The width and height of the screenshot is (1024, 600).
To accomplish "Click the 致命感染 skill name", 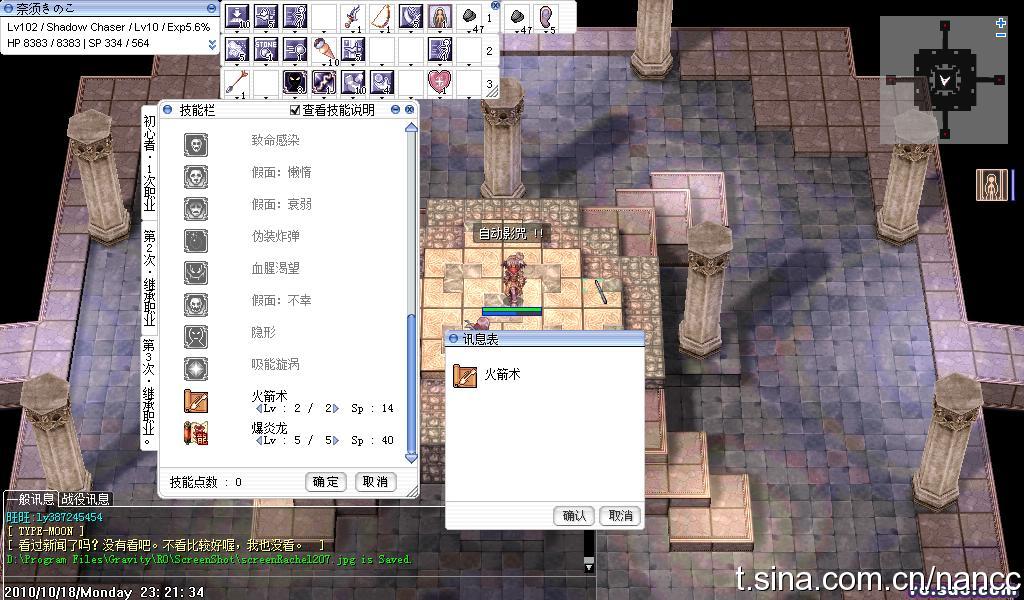I will (275, 140).
